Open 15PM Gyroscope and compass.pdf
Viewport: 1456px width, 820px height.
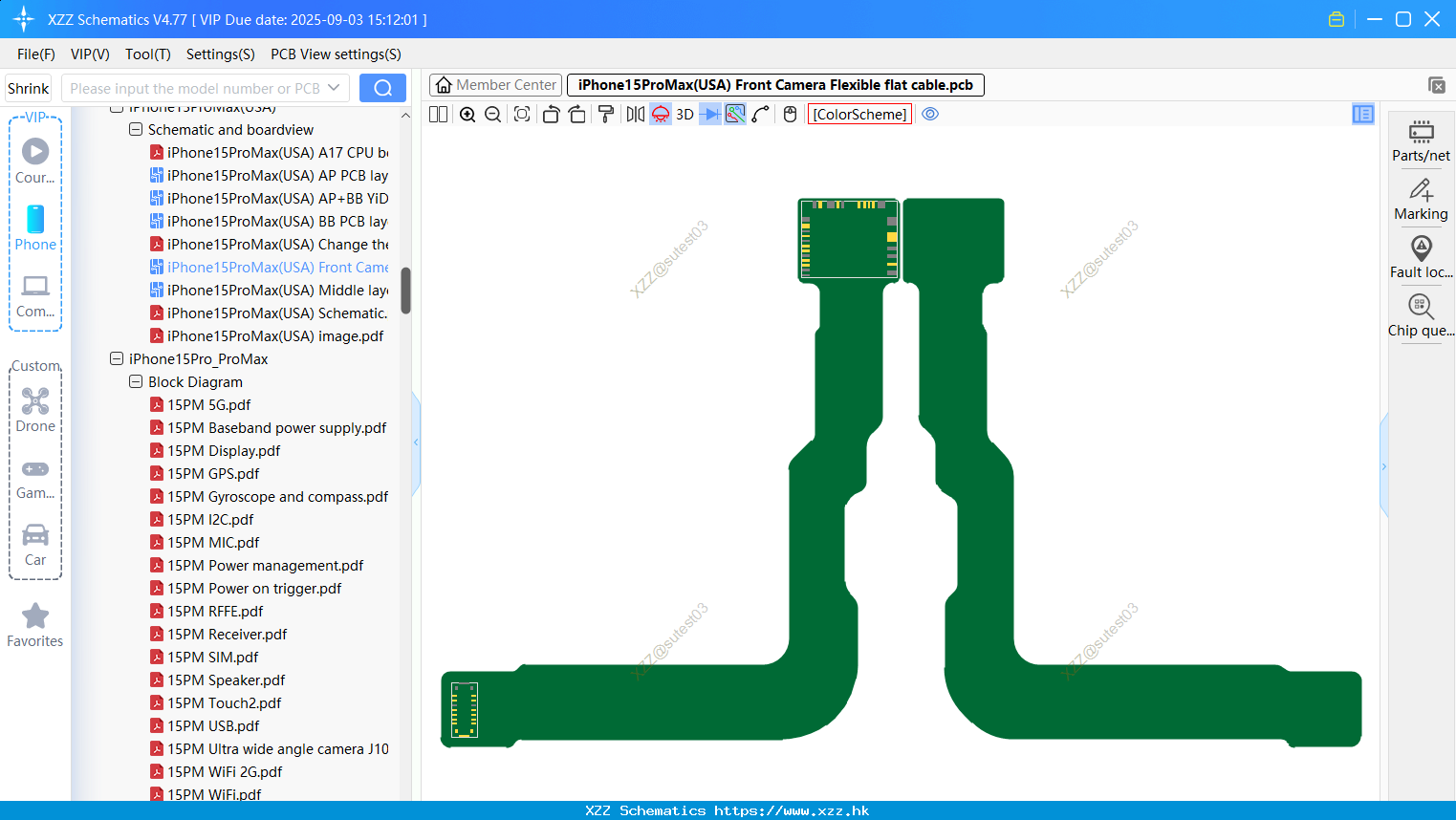tap(269, 496)
